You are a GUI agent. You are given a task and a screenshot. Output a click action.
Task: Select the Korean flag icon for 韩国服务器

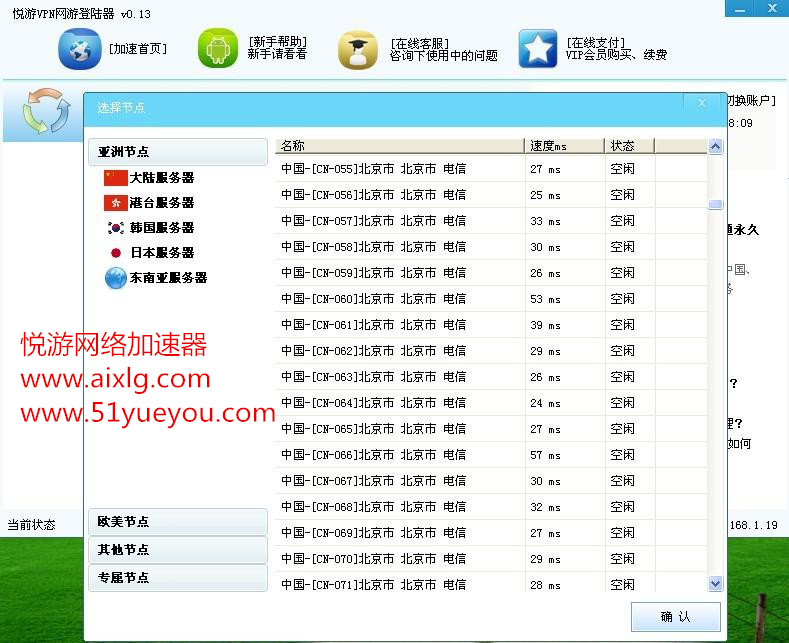pyautogui.click(x=116, y=228)
